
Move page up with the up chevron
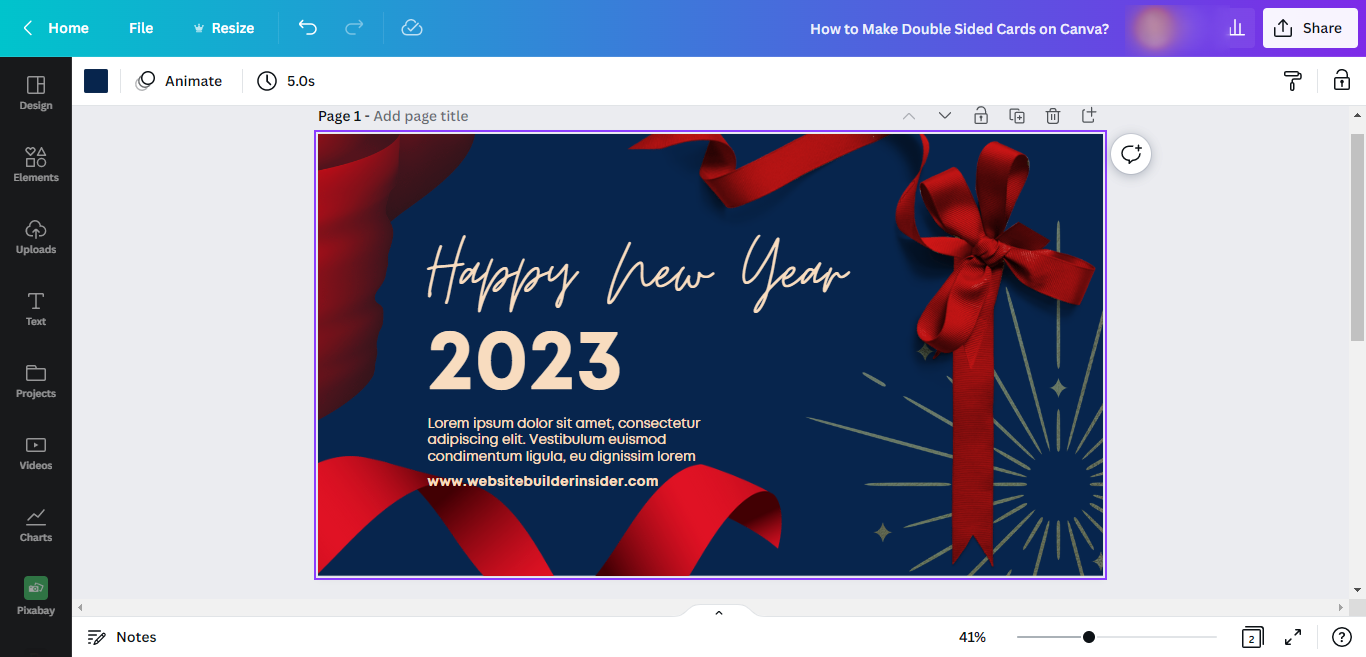point(909,116)
